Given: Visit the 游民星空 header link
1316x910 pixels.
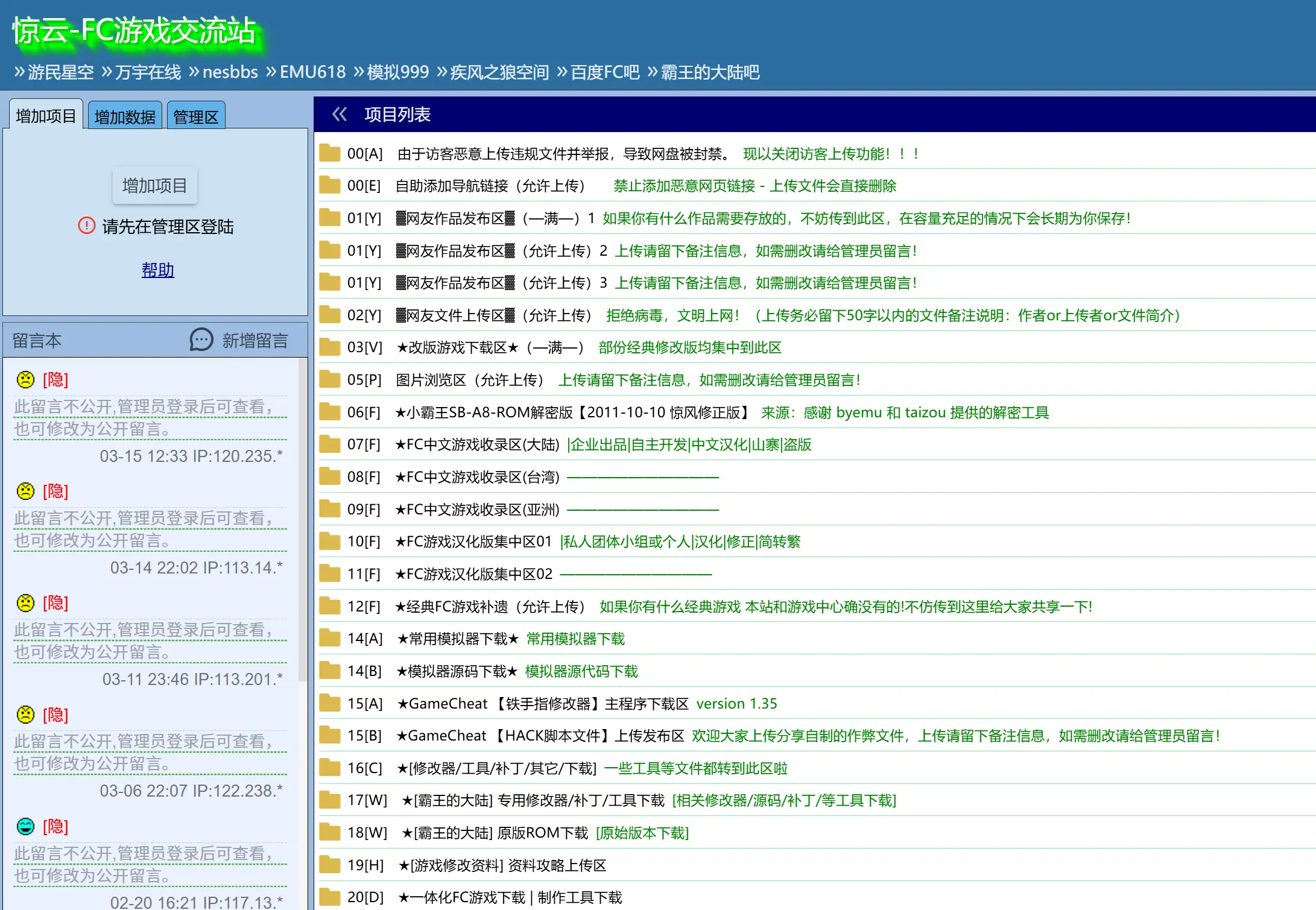Looking at the screenshot, I should (x=60, y=72).
